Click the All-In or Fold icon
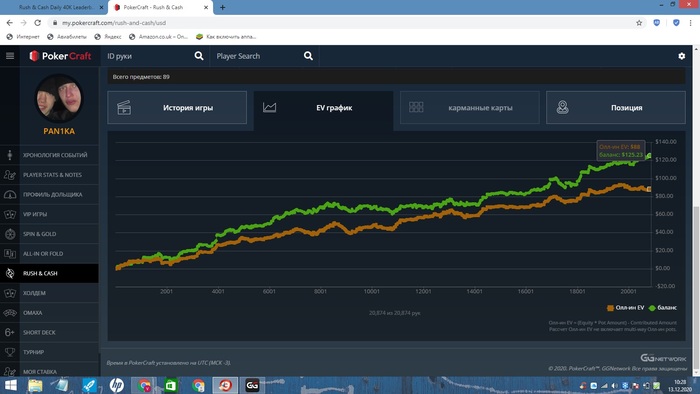700x394 pixels. tap(10, 253)
